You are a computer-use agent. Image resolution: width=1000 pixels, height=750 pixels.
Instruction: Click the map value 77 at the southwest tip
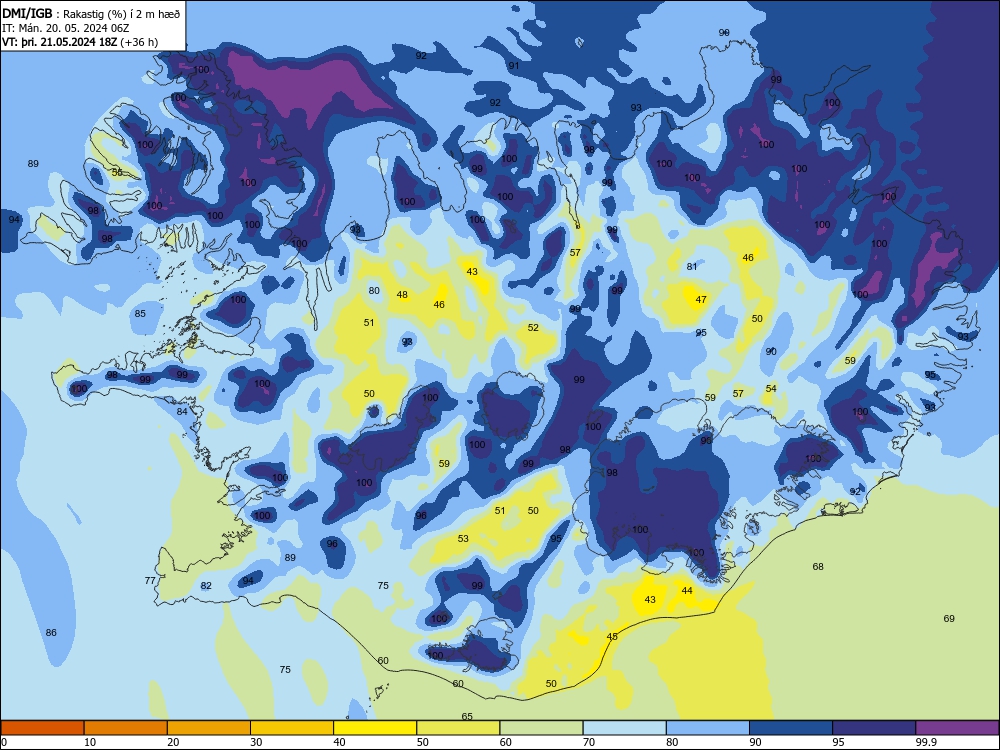150,580
